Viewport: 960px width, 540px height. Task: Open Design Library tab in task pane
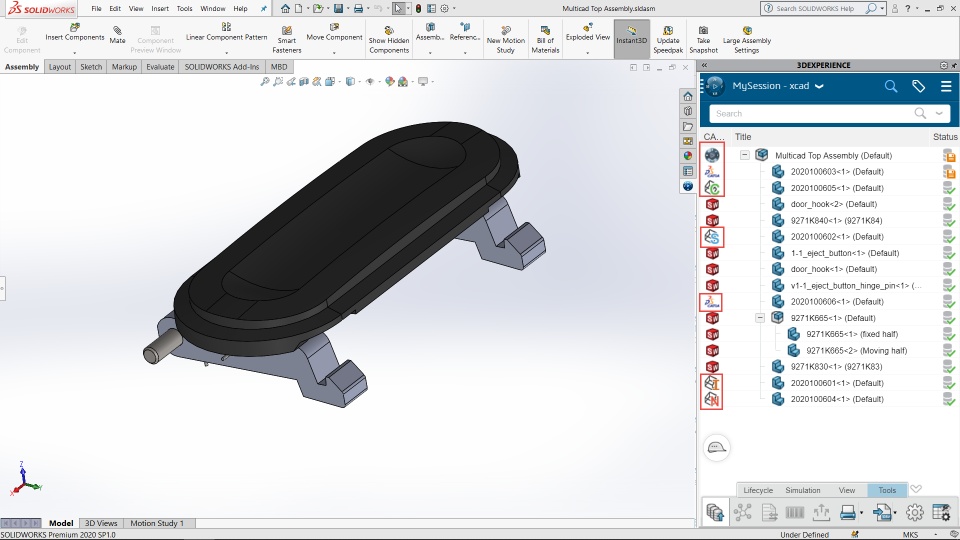pyautogui.click(x=688, y=111)
